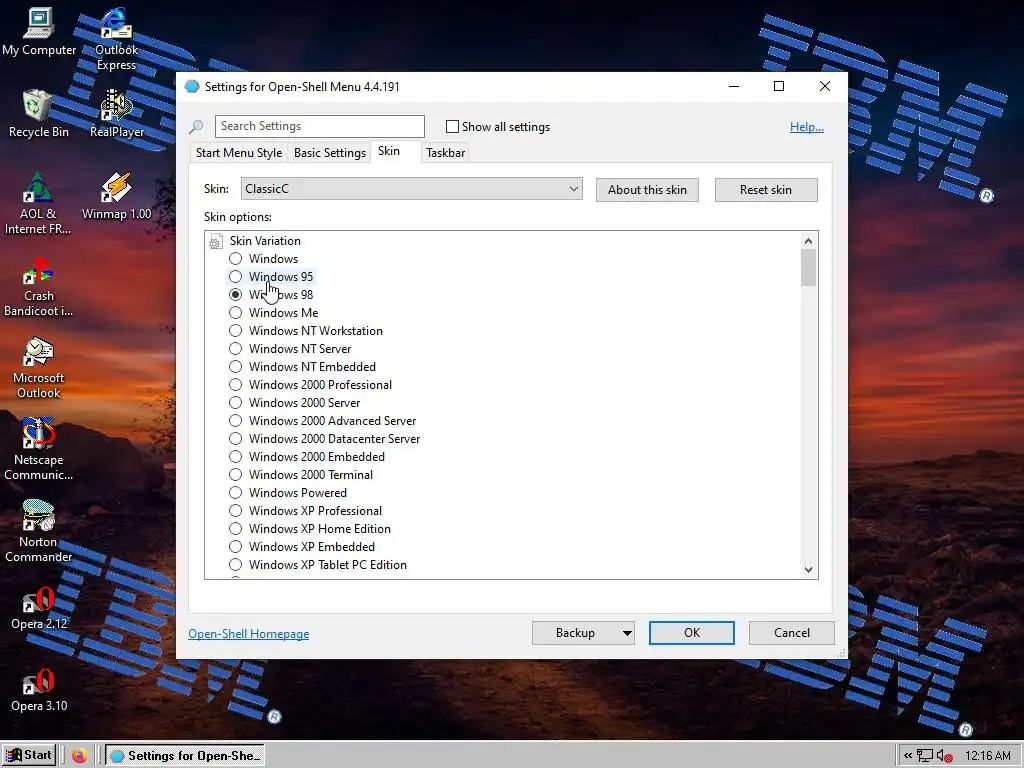Screen dimensions: 1024x768
Task: Click the search magnifier icon in settings
Action: click(x=196, y=127)
